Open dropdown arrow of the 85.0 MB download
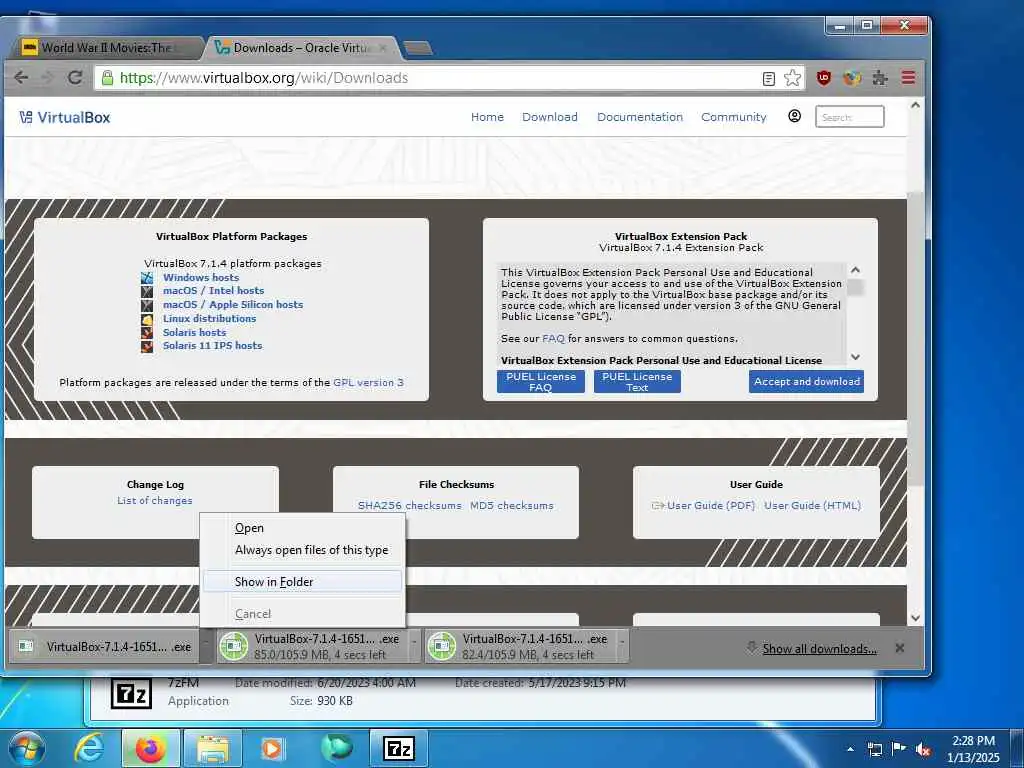The width and height of the screenshot is (1024, 768). tap(414, 646)
